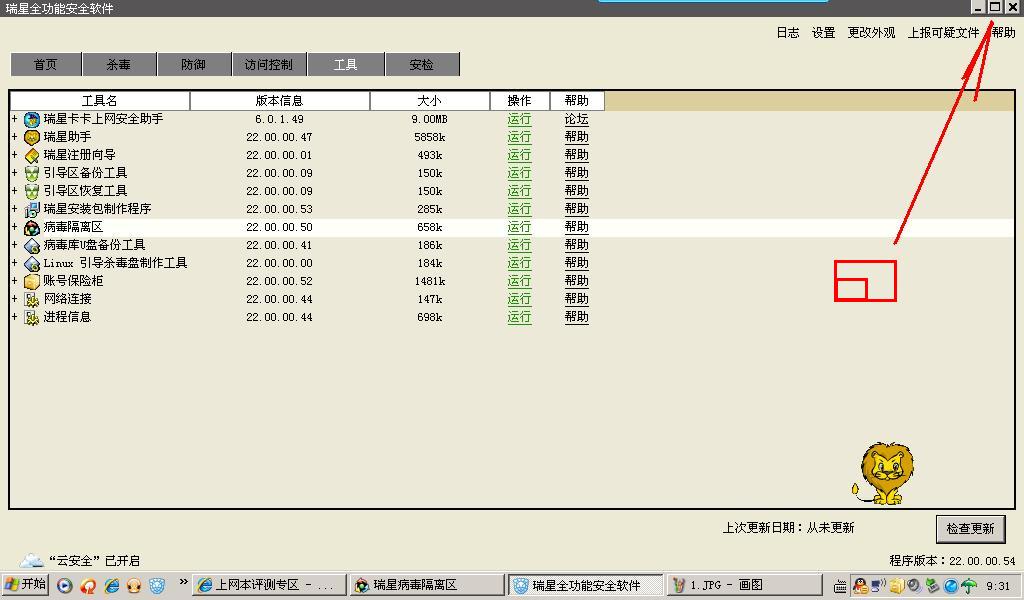
Task: Click the 病毒库U盘备份工具 icon
Action: point(31,245)
